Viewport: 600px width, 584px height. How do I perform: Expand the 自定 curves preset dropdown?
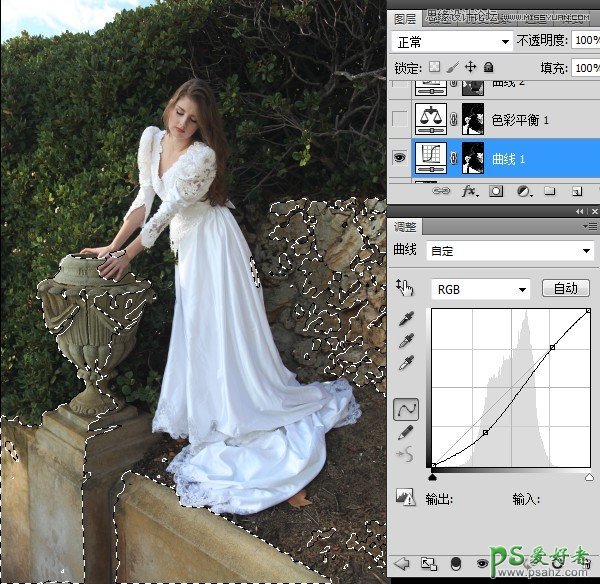(x=508, y=250)
